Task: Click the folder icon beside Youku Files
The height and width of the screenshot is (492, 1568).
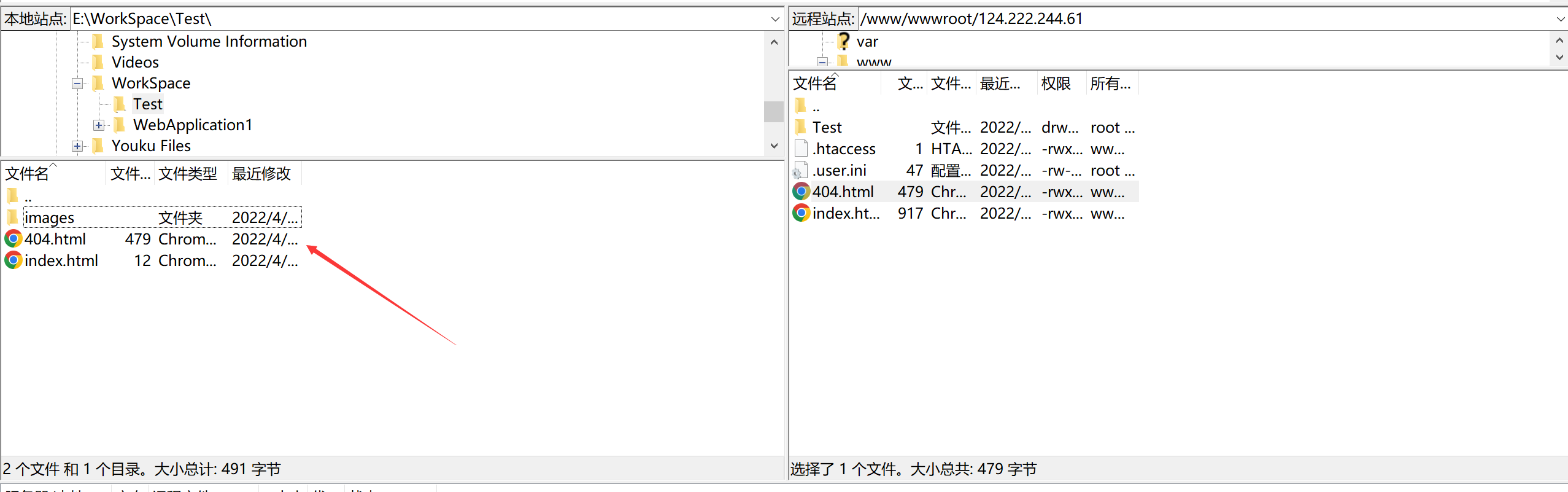Action: [x=98, y=146]
